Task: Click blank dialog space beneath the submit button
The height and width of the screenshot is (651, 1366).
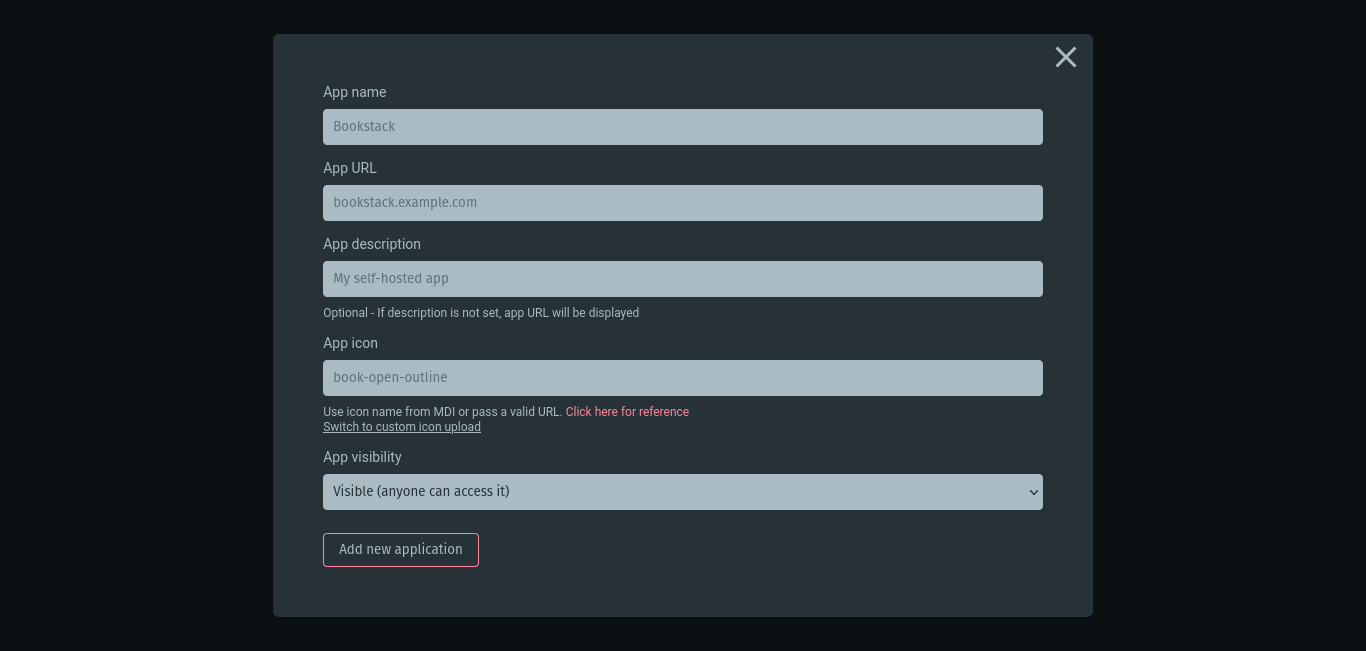Action: point(683,592)
